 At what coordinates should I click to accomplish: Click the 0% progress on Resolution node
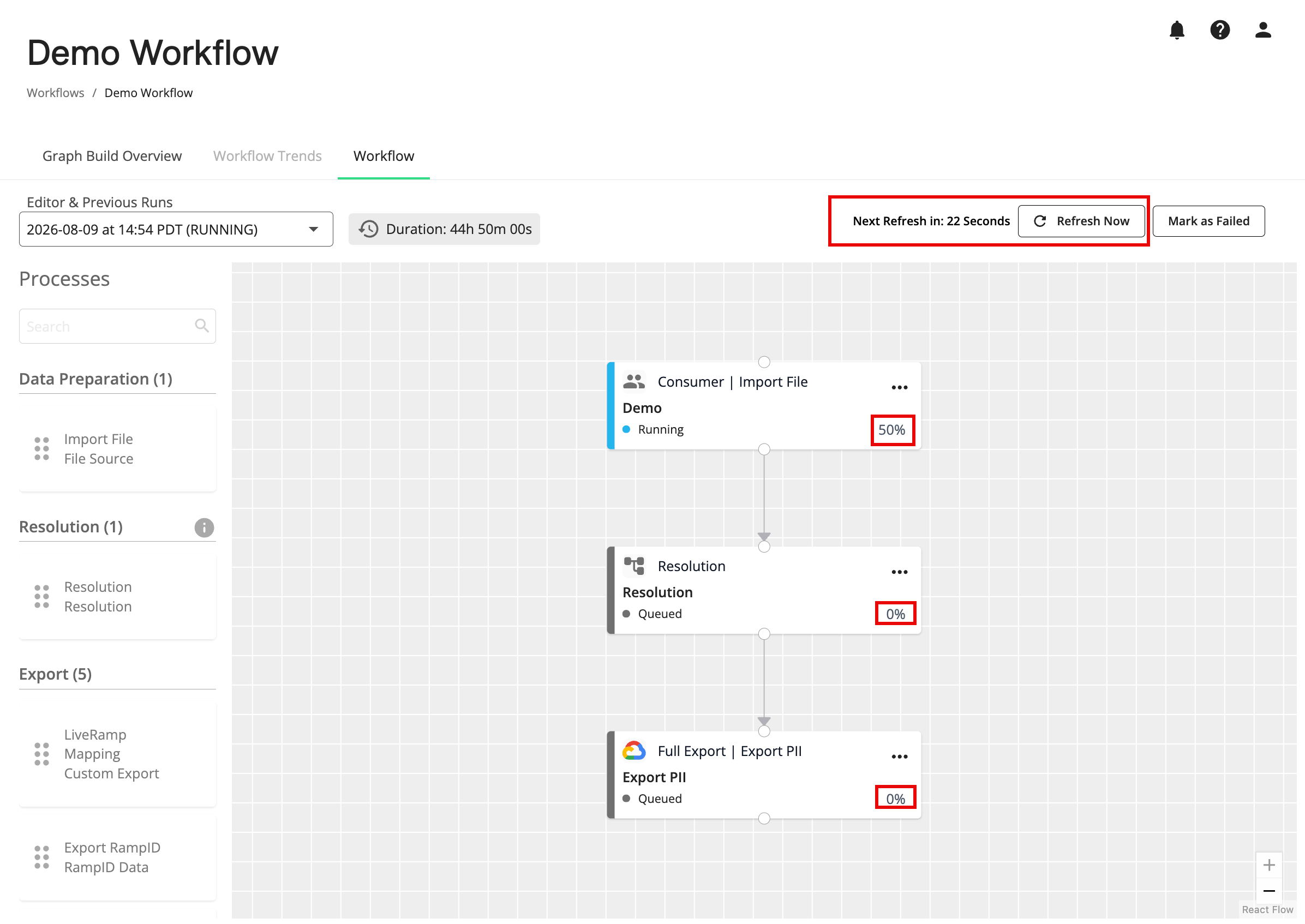point(895,614)
